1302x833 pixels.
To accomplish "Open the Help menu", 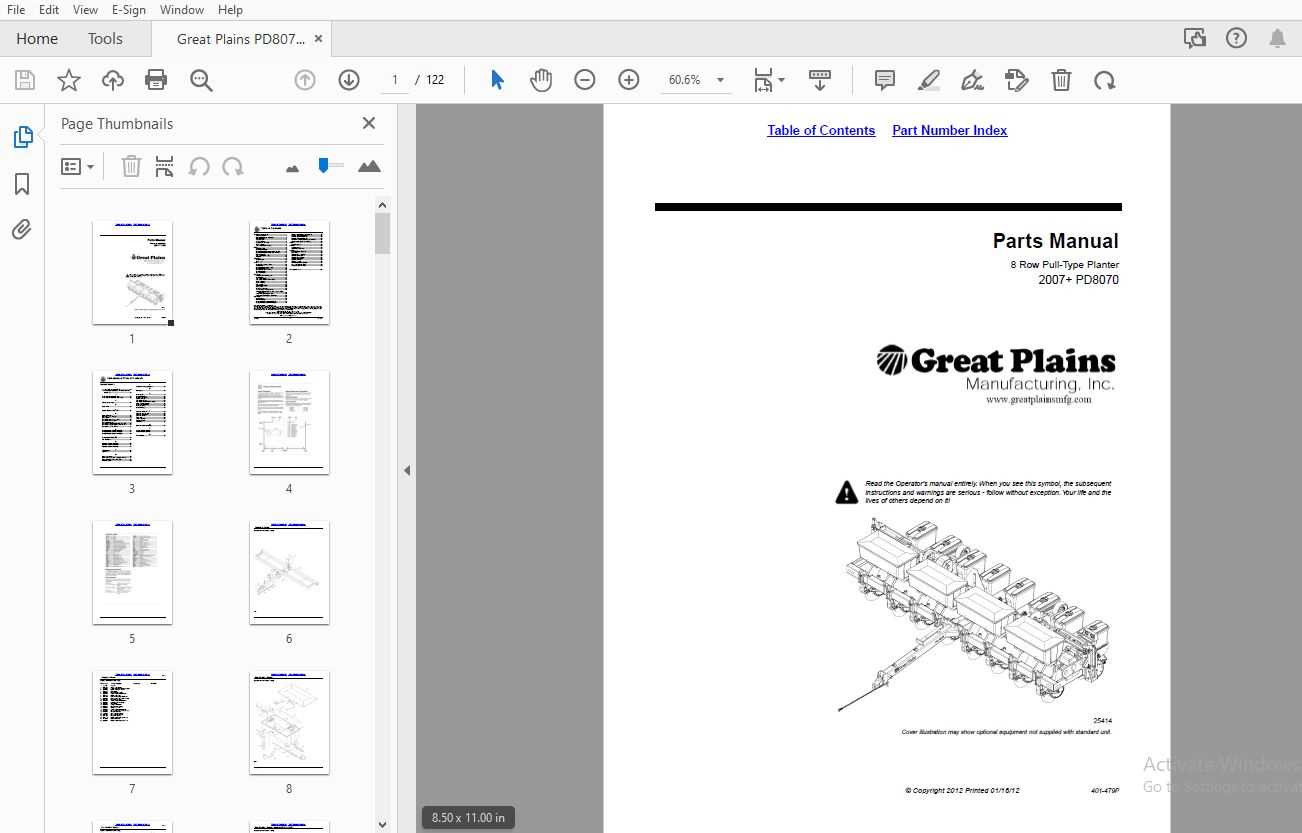I will [x=230, y=9].
